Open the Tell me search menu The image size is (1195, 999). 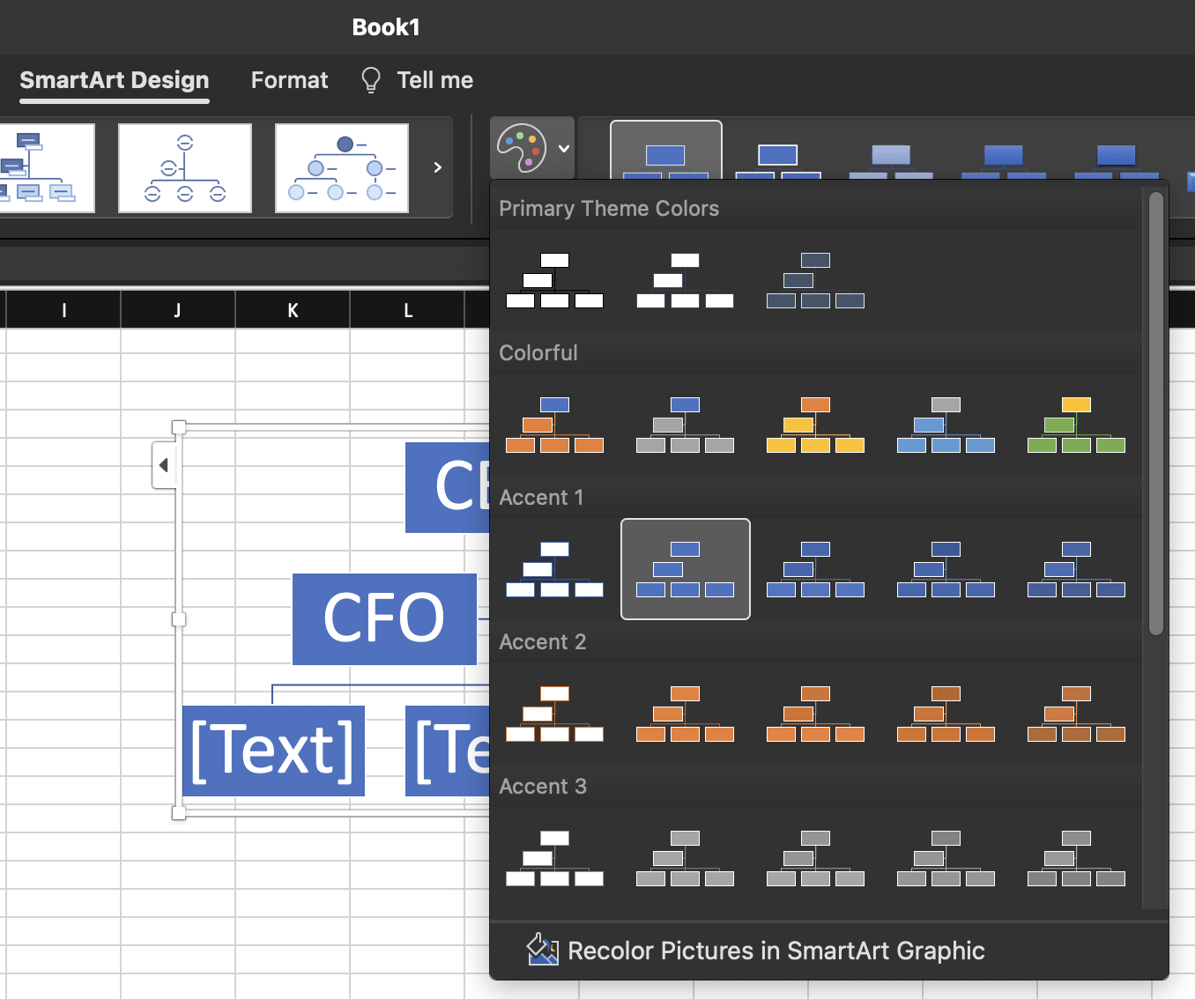[x=416, y=80]
